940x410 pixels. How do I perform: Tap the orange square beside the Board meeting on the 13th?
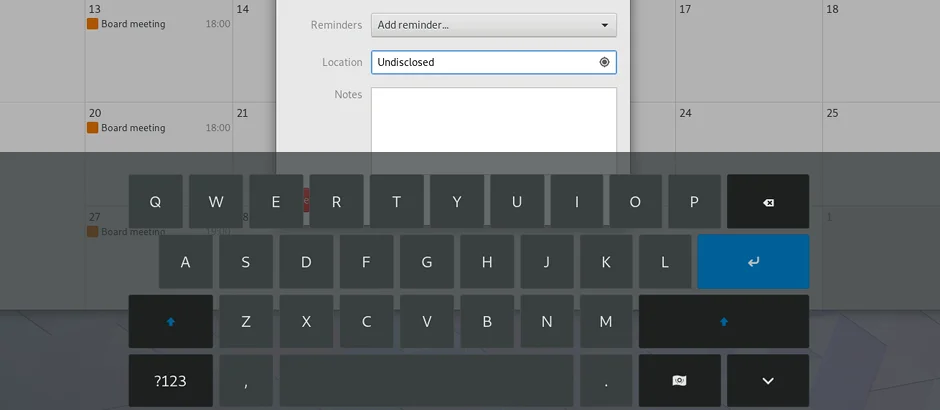[x=93, y=24]
